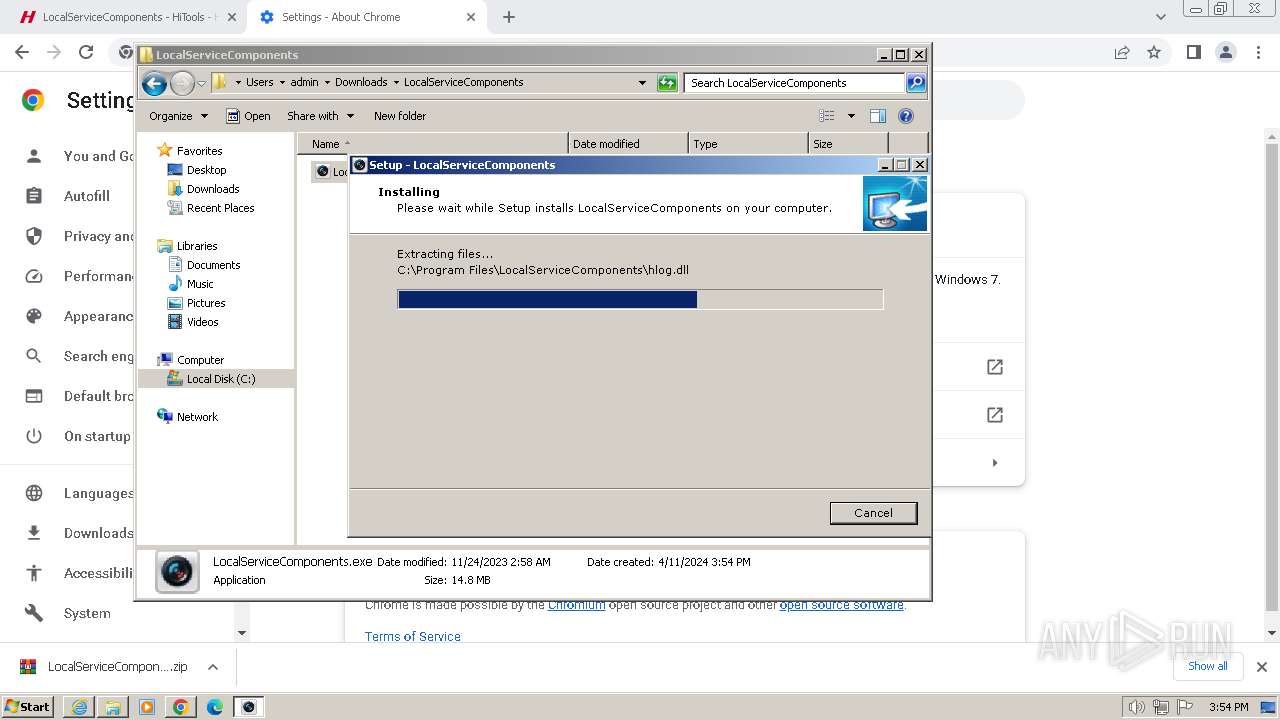Toggle Chrome side panel
This screenshot has width=1280, height=720.
click(1193, 52)
